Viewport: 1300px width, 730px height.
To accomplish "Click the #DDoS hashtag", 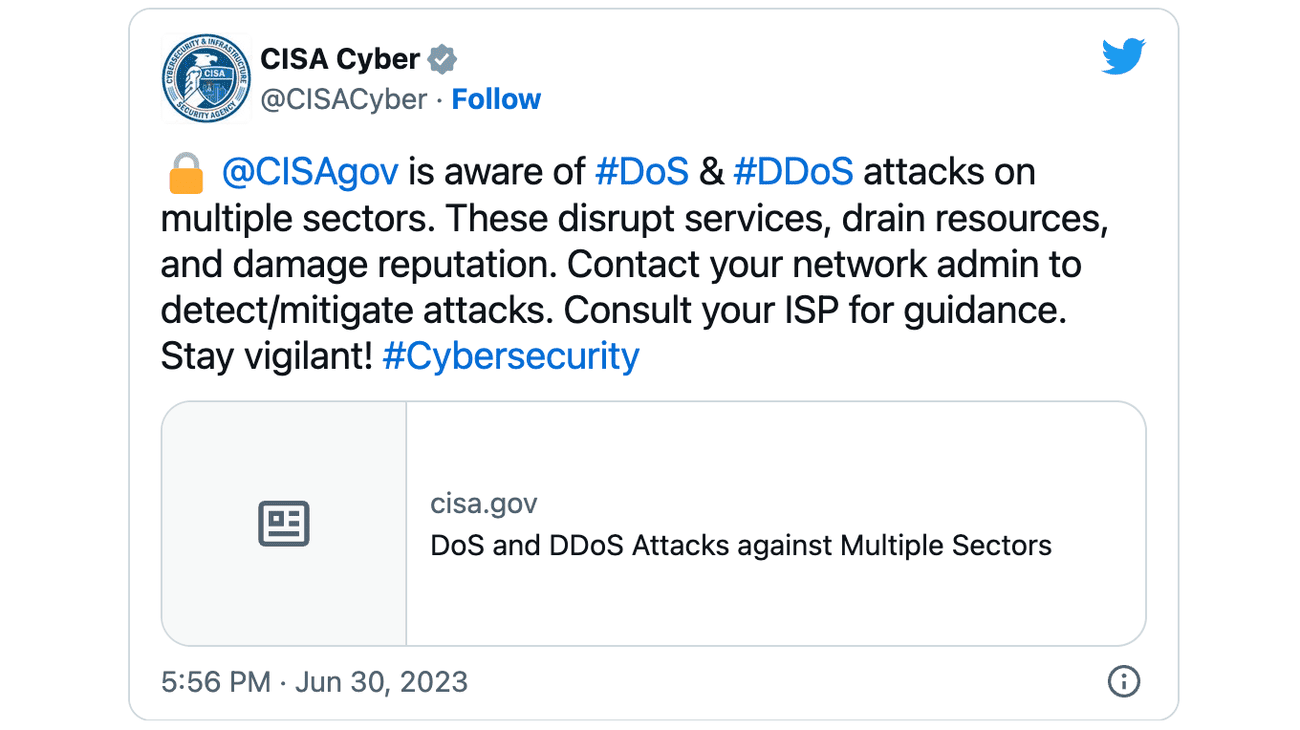I will click(x=793, y=171).
